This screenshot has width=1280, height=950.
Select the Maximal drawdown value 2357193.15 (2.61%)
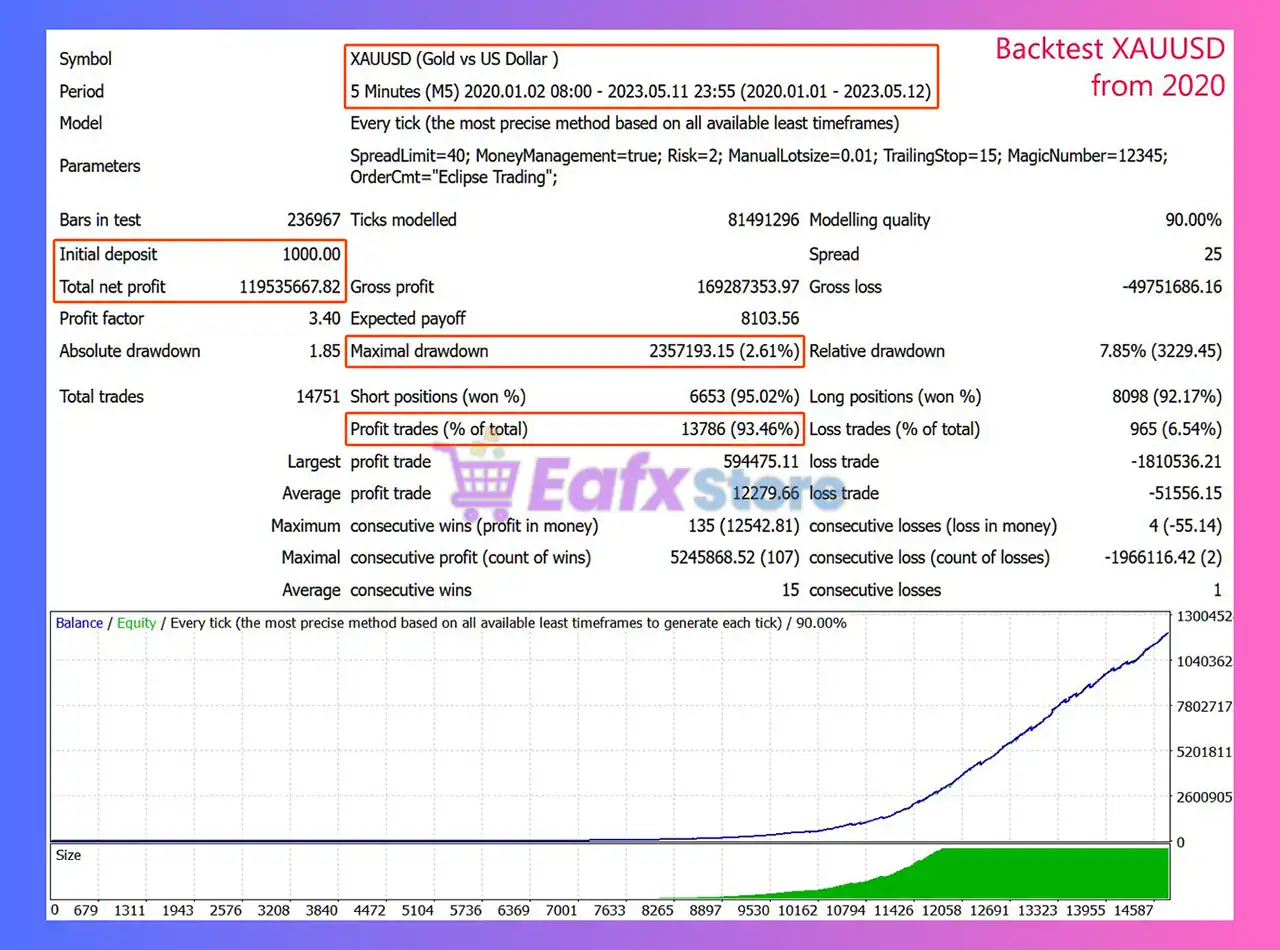click(724, 351)
